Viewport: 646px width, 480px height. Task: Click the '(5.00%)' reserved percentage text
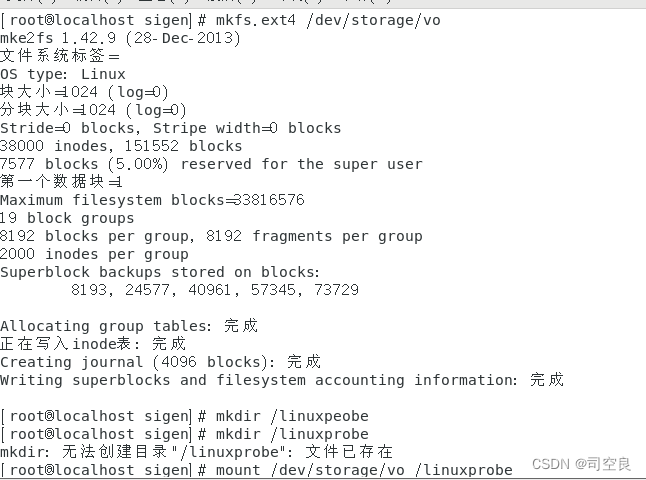[138, 164]
